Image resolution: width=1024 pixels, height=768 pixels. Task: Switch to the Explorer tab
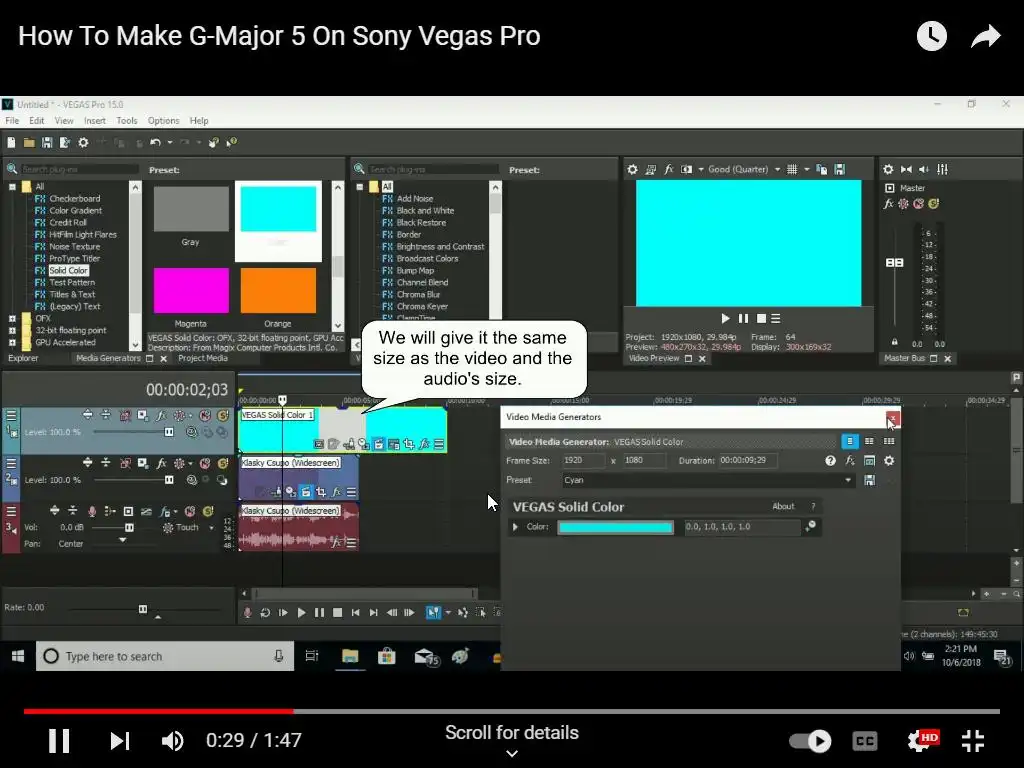[24, 359]
